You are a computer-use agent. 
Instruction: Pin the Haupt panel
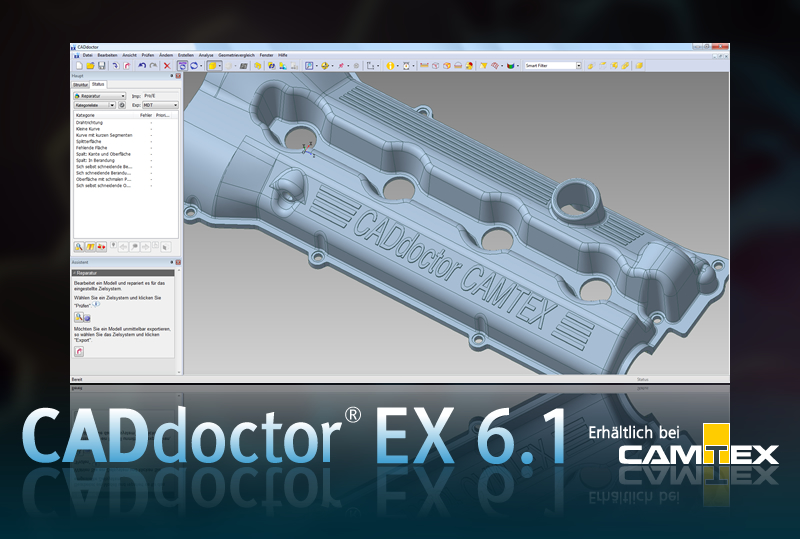[x=171, y=76]
